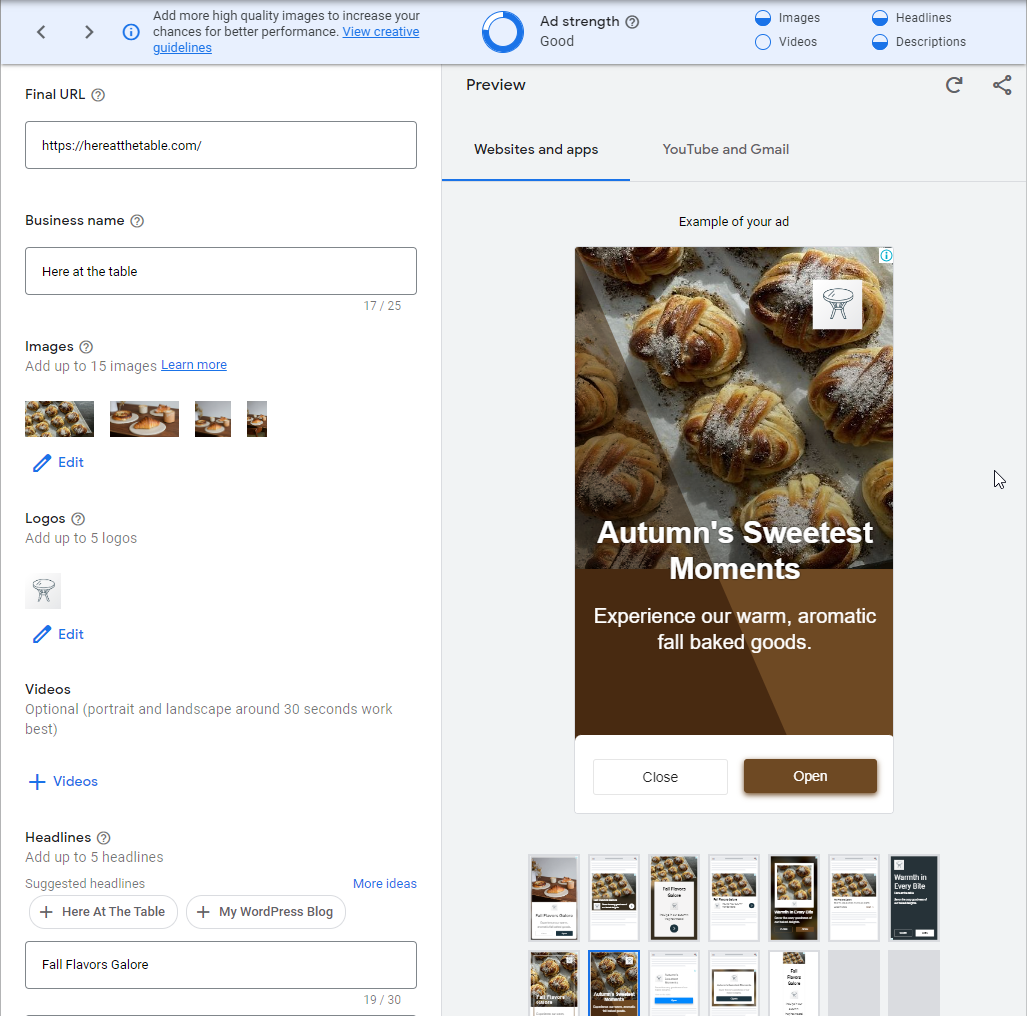Select the Websites and apps tab
1027x1016 pixels.
coord(536,149)
